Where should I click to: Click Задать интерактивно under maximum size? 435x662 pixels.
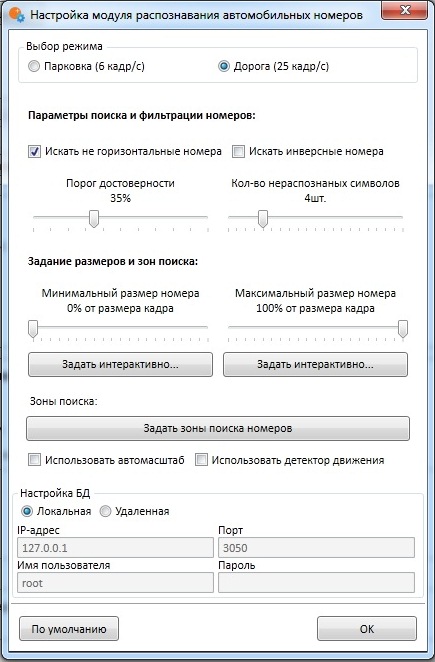click(x=315, y=364)
